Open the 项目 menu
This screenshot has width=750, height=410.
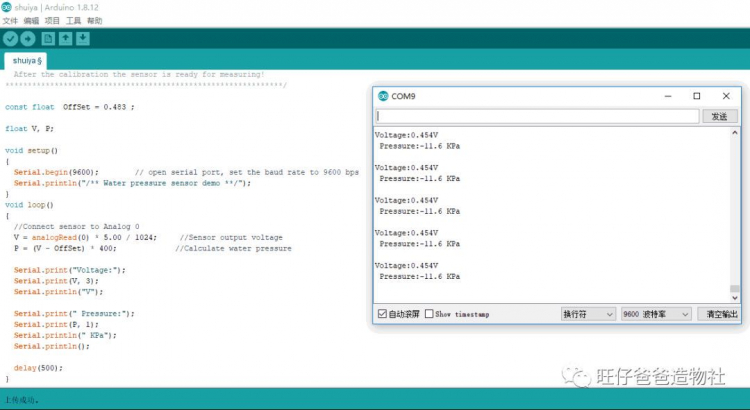click(52, 21)
